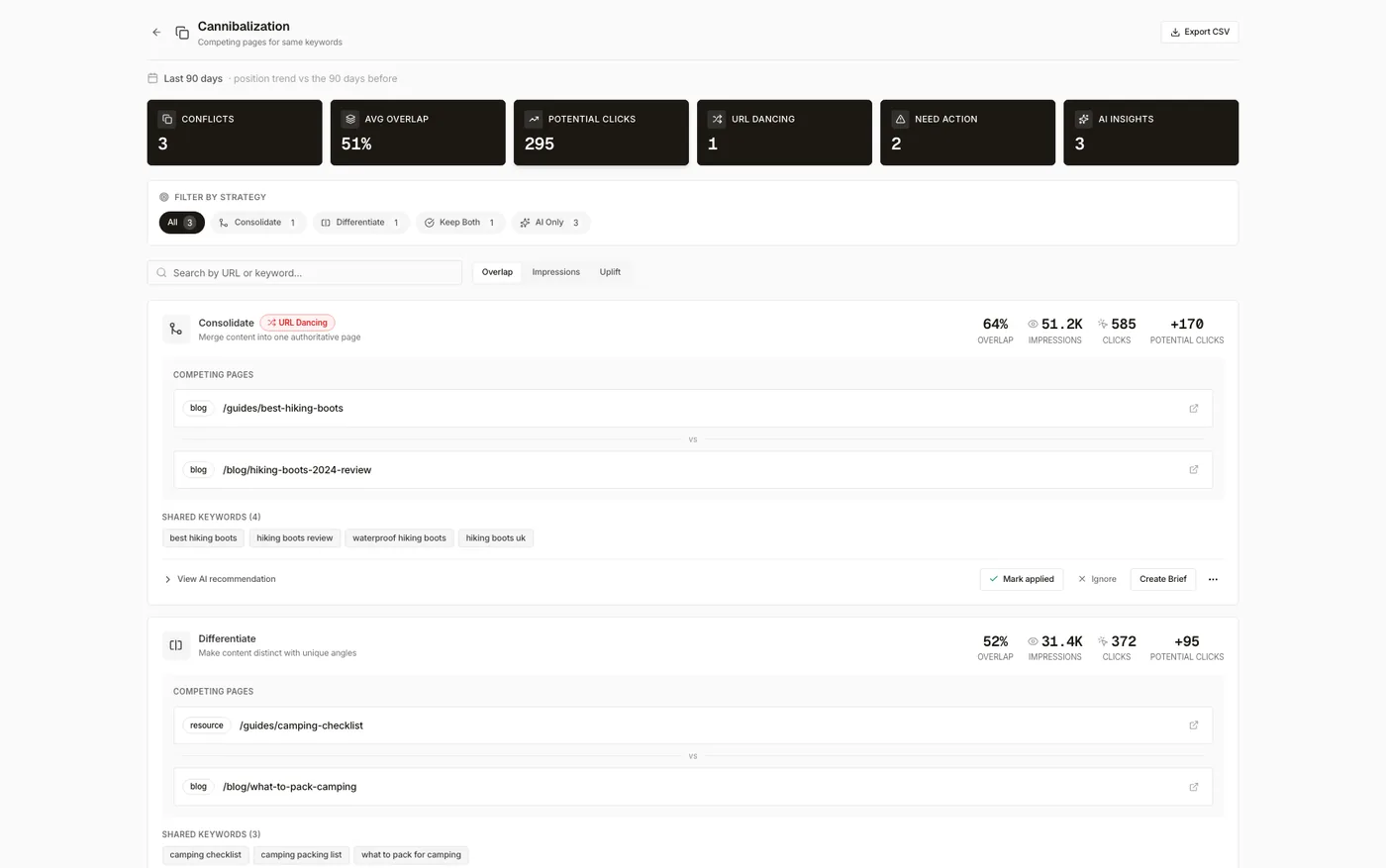
Task: Open the Conflicts stat card
Action: pyautogui.click(x=235, y=133)
